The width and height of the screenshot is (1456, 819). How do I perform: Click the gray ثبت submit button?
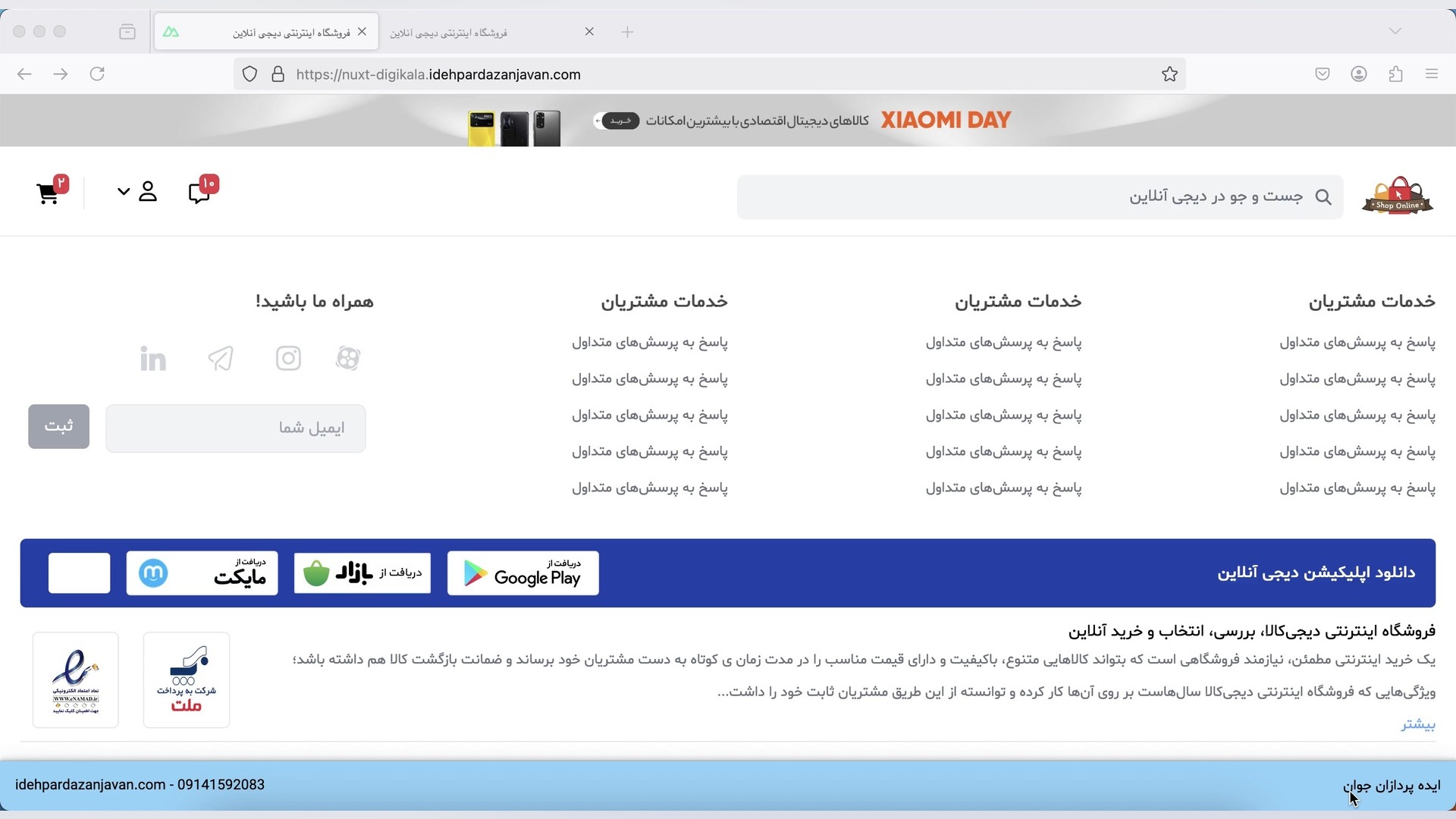(x=59, y=426)
